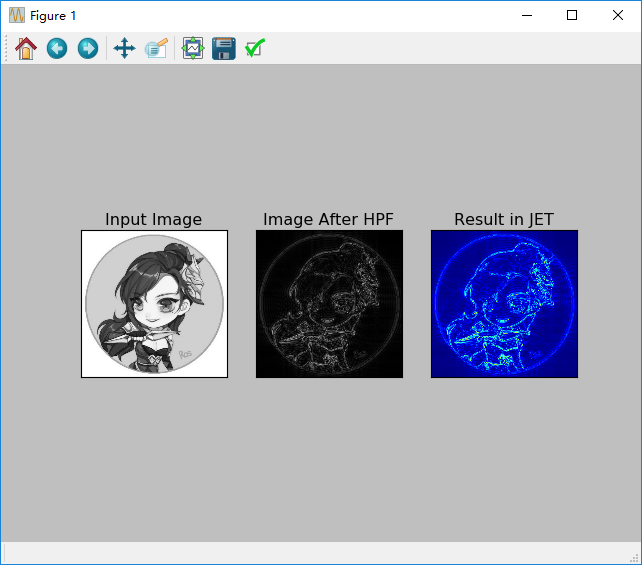Close the Figure 1 window
Image resolution: width=642 pixels, height=565 pixels.
[618, 16]
